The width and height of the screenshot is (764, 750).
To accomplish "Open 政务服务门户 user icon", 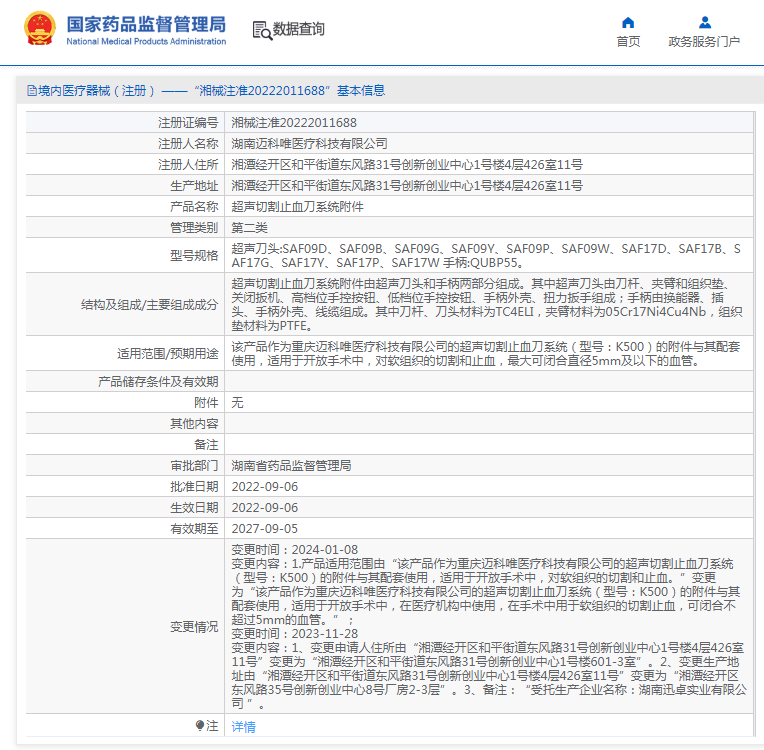I will tap(705, 22).
